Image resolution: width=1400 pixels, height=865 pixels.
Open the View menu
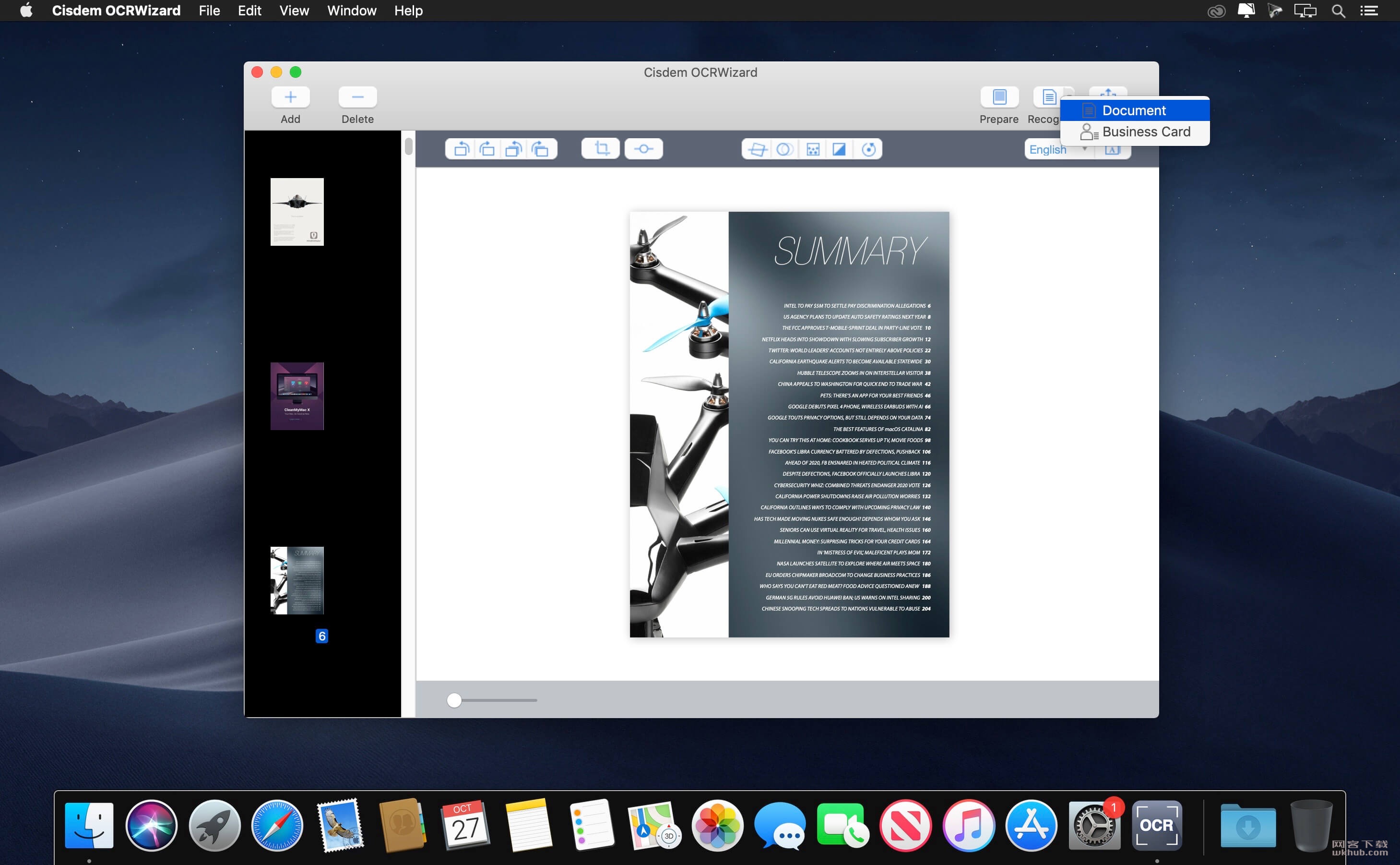point(294,11)
